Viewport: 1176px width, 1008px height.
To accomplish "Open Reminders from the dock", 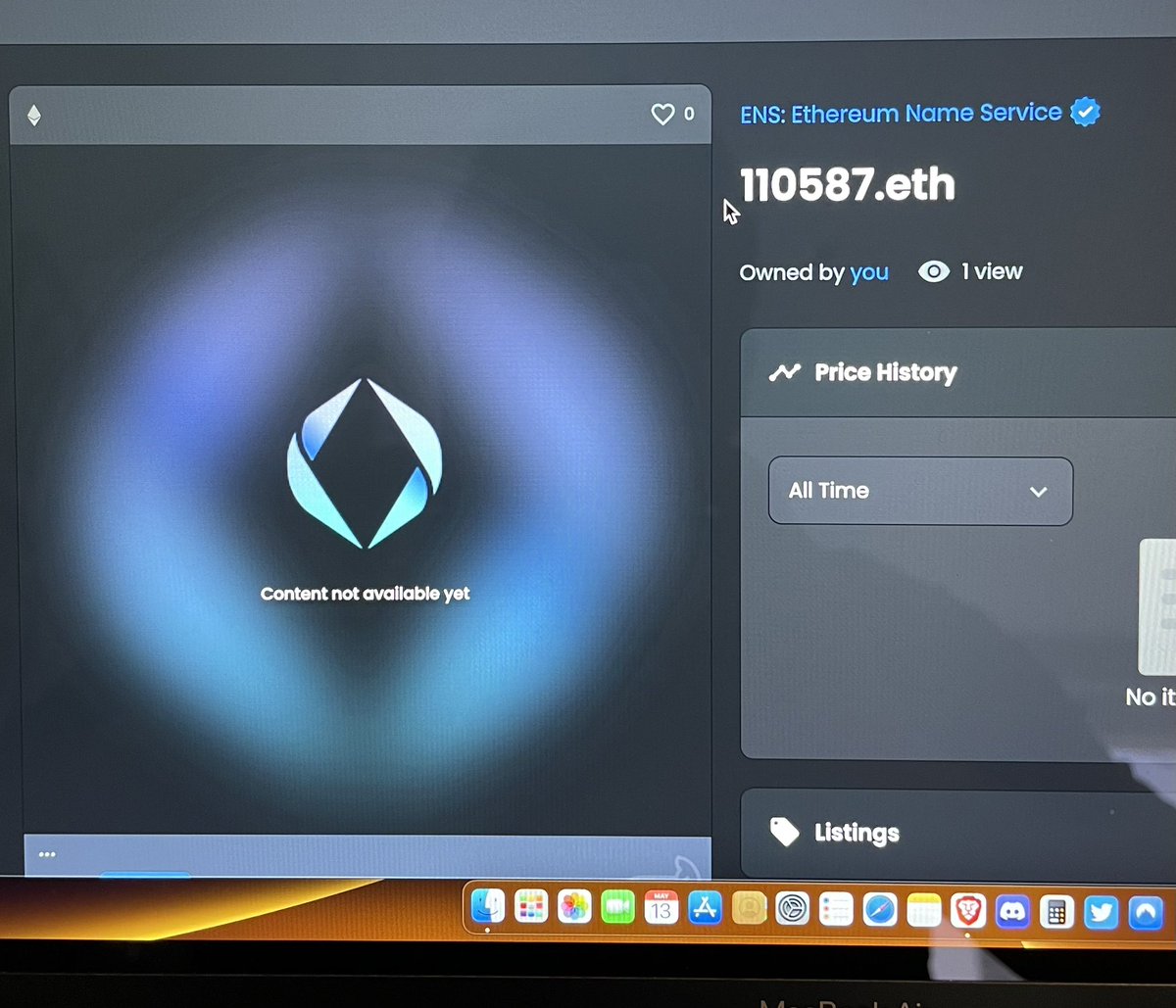I will (x=836, y=910).
